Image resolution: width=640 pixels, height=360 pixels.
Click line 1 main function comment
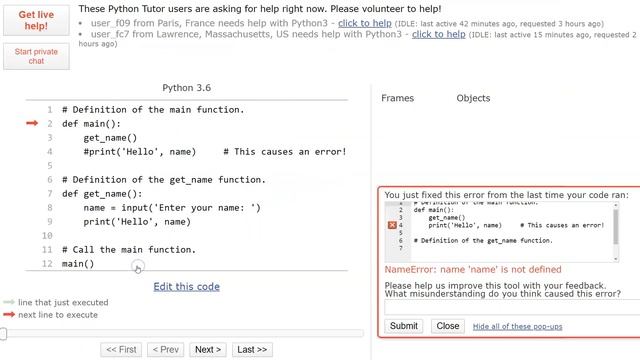click(153, 110)
